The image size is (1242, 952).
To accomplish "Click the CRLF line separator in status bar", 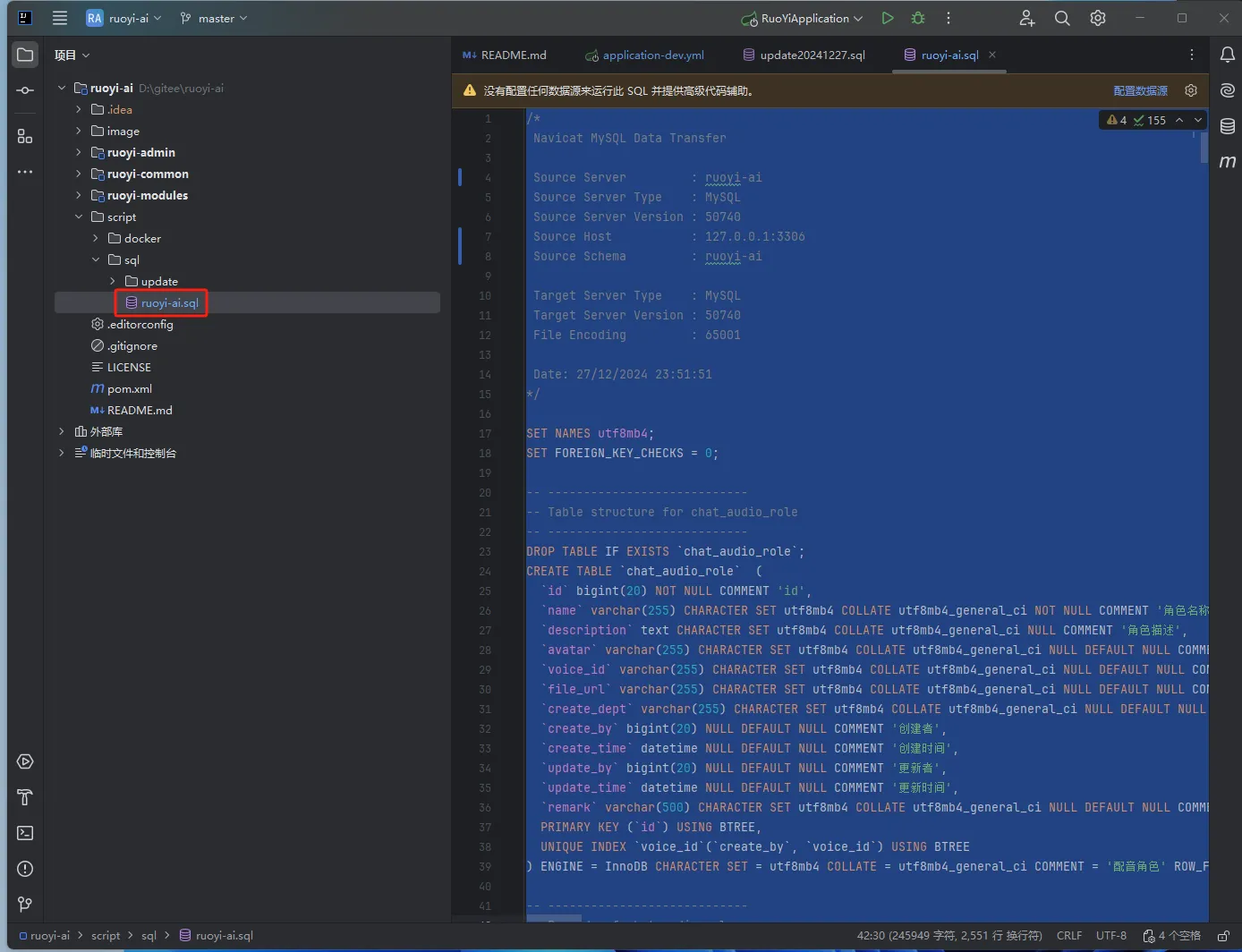I will [1068, 936].
